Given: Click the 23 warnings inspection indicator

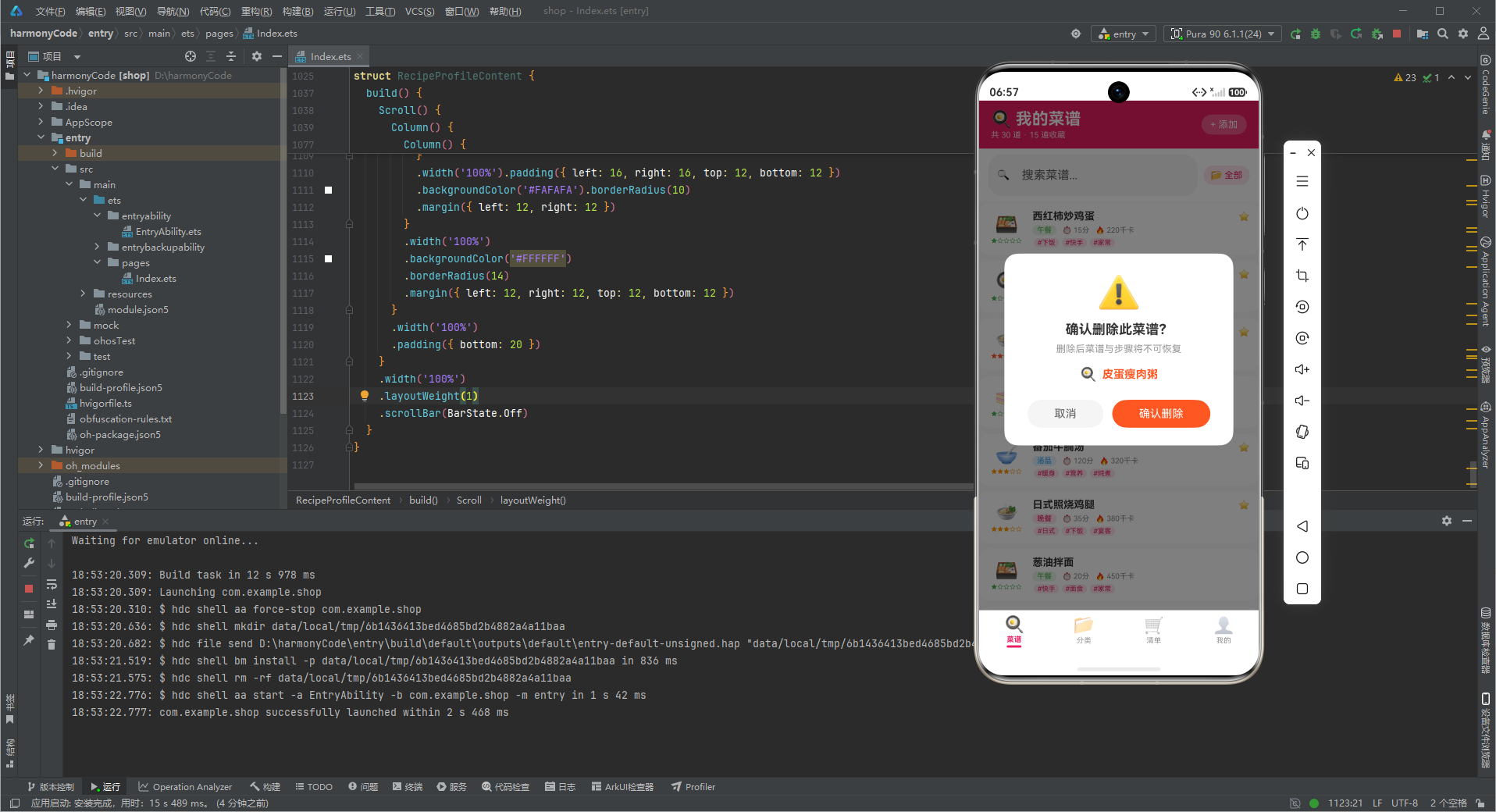Looking at the screenshot, I should pos(1405,77).
